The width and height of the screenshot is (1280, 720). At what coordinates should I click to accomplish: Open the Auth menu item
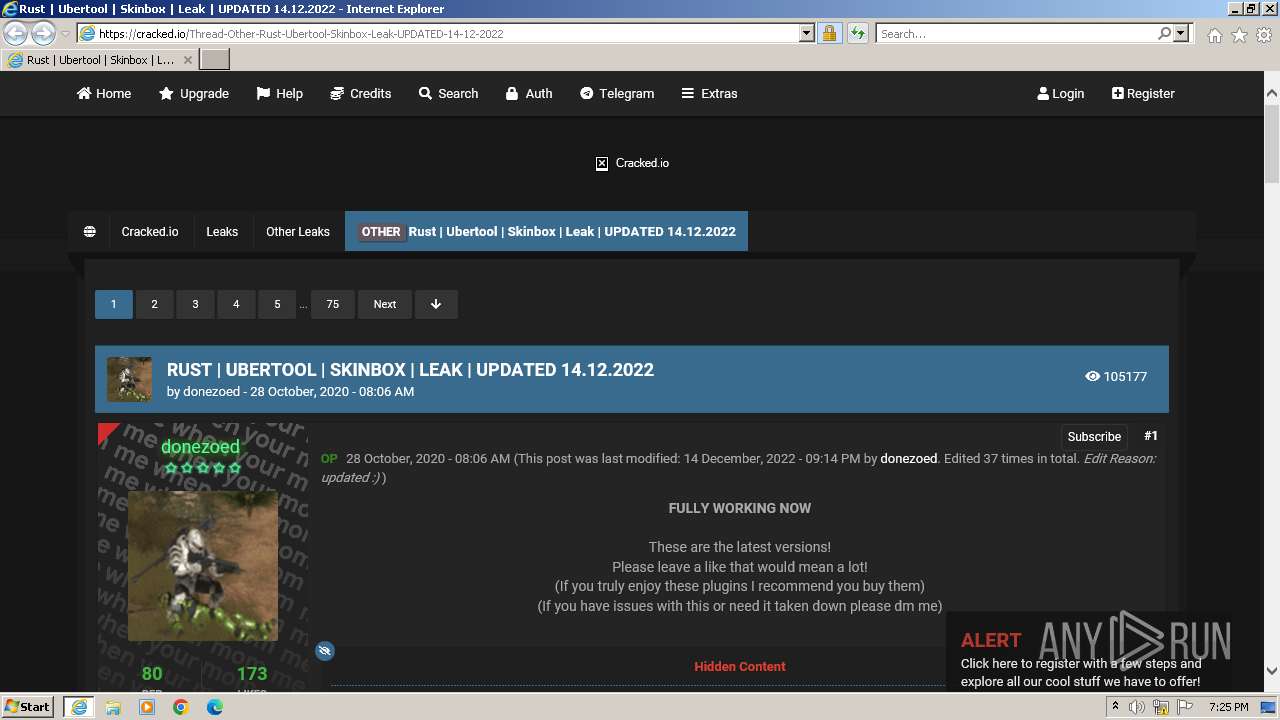(529, 93)
